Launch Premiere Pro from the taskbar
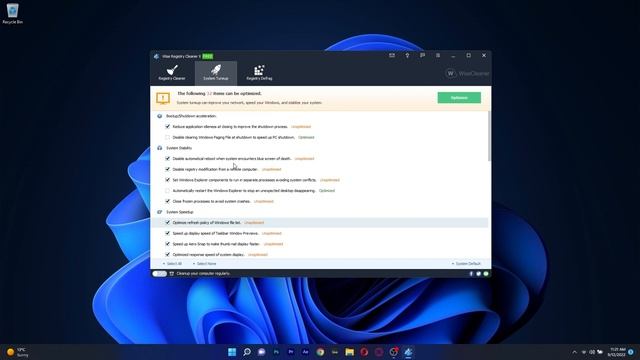The width and height of the screenshot is (640, 360). pos(291,352)
